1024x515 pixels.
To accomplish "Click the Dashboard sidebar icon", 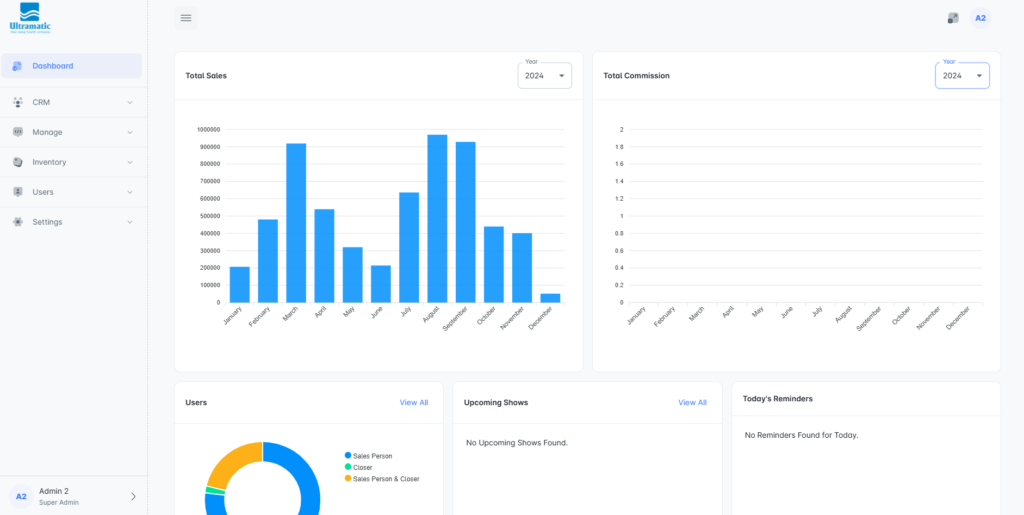I will click(18, 66).
